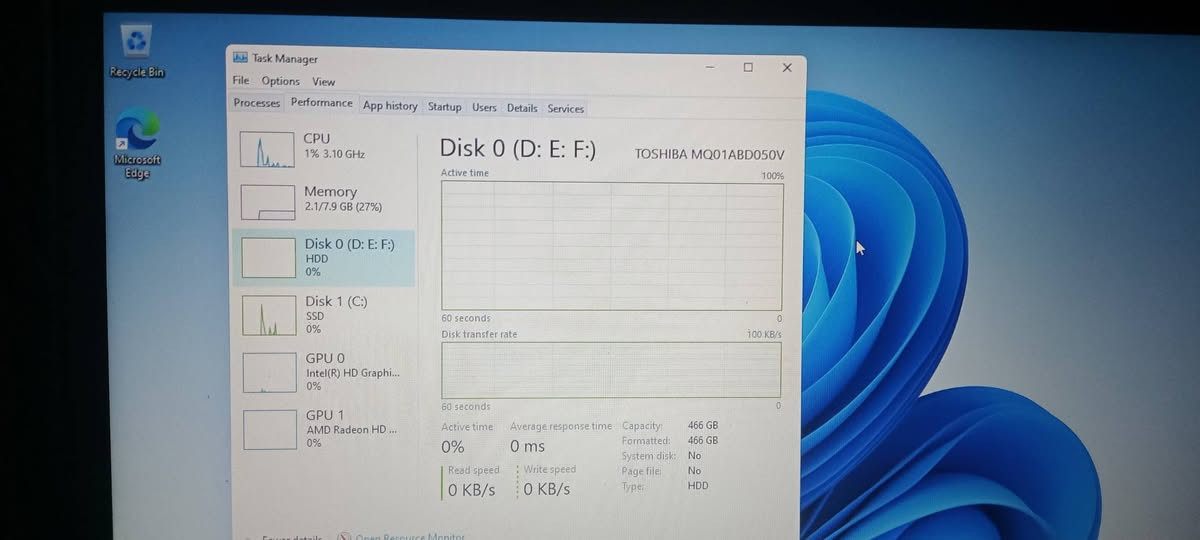Screen dimensions: 1200x540
Task: Click the Active time 0% value
Action: (x=453, y=447)
